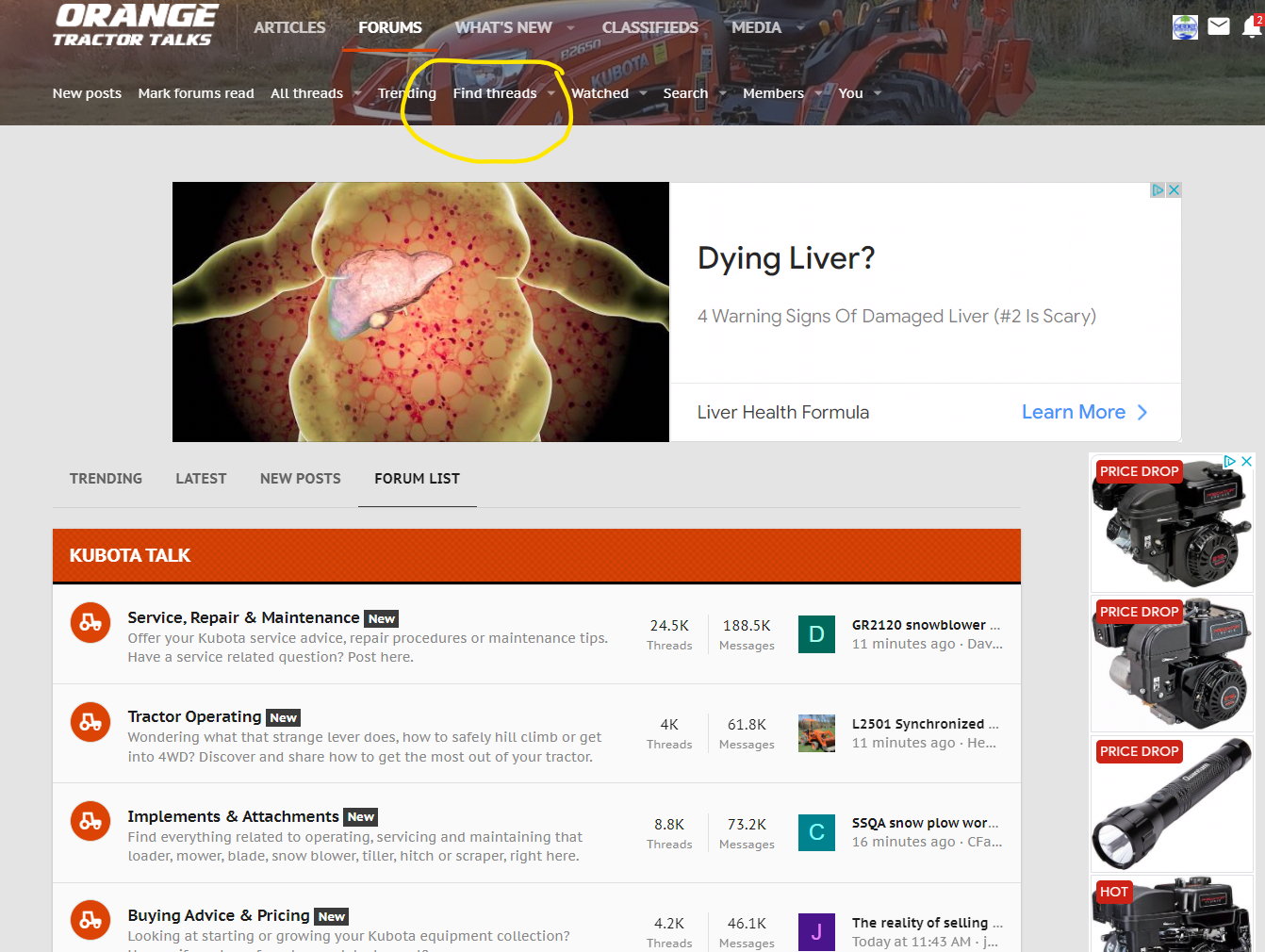Open the Trending sub-navigation link
1265x952 pixels.
click(x=407, y=93)
